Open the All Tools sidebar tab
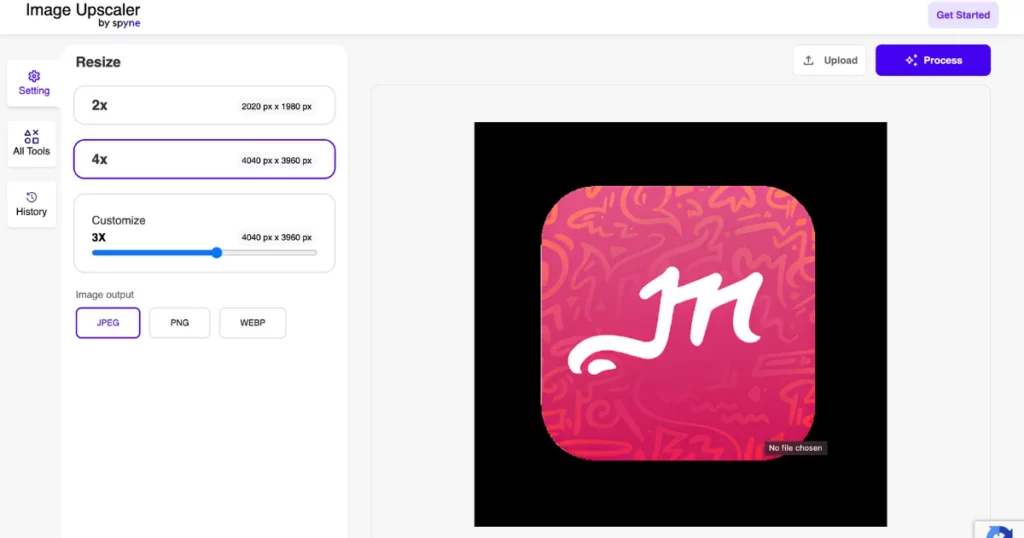 (31, 143)
